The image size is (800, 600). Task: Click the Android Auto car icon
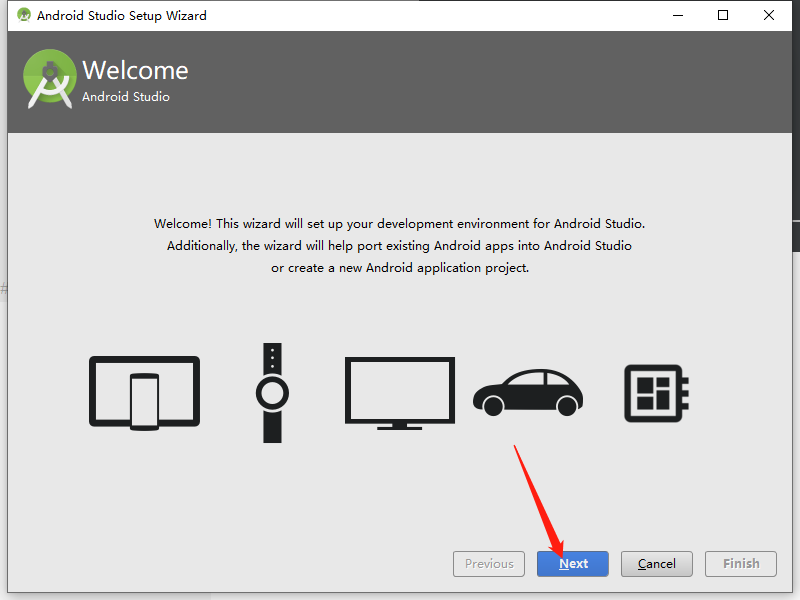click(528, 392)
